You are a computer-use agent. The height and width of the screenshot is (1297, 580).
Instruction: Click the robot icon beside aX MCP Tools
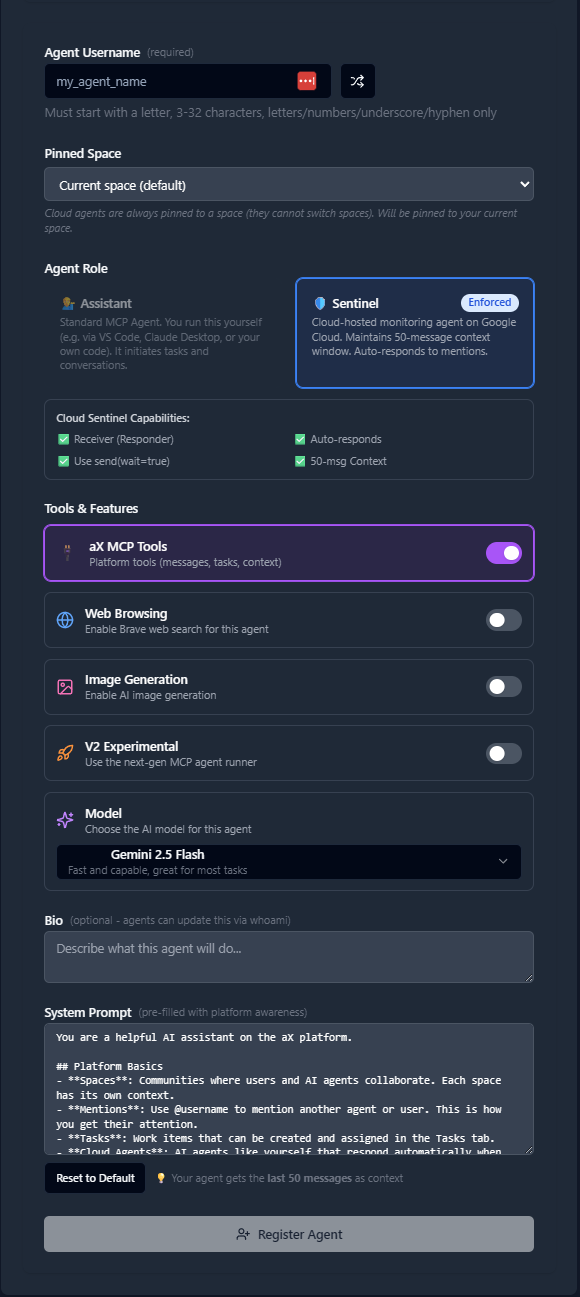(64, 552)
